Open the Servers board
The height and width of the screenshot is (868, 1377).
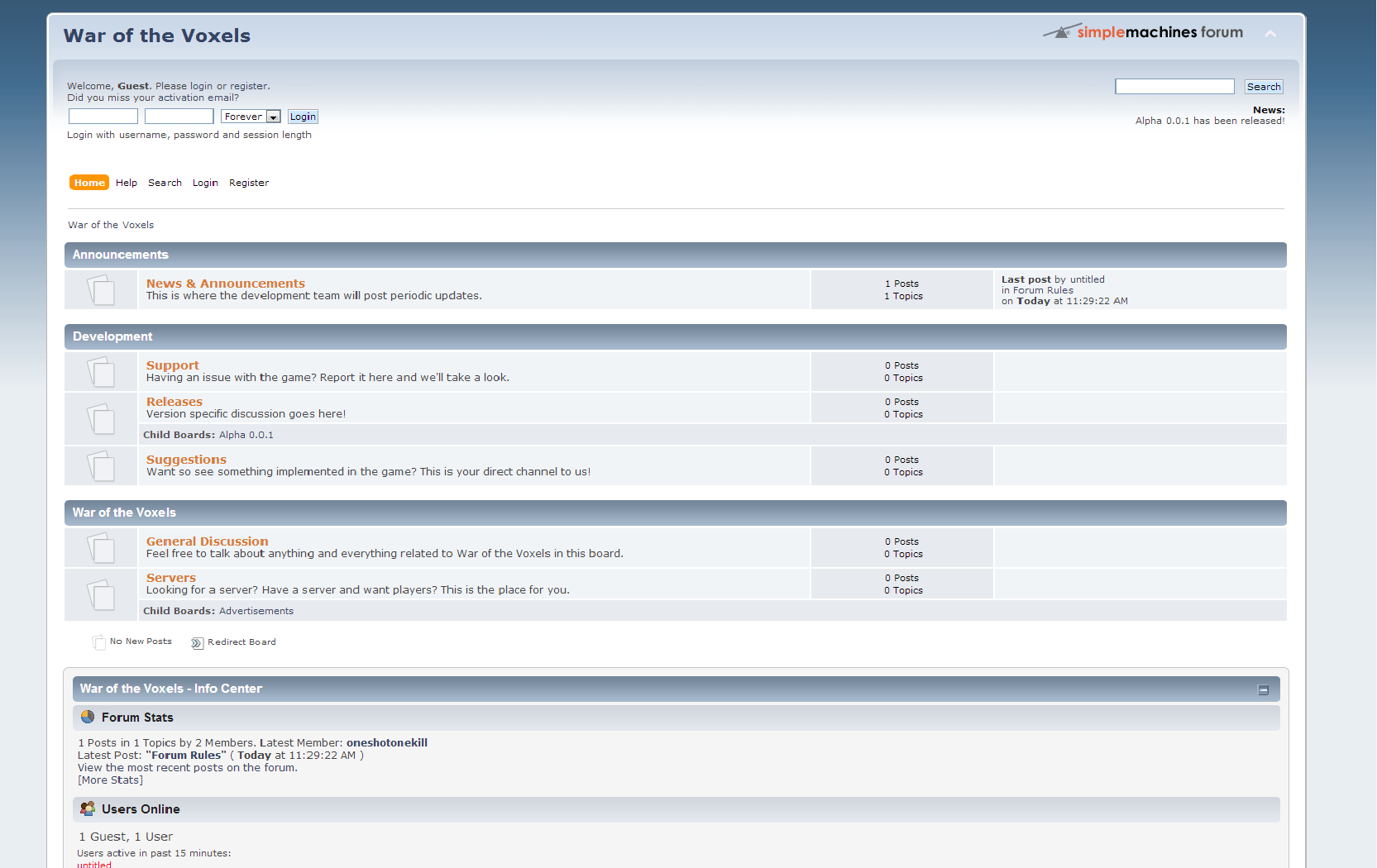coord(170,578)
